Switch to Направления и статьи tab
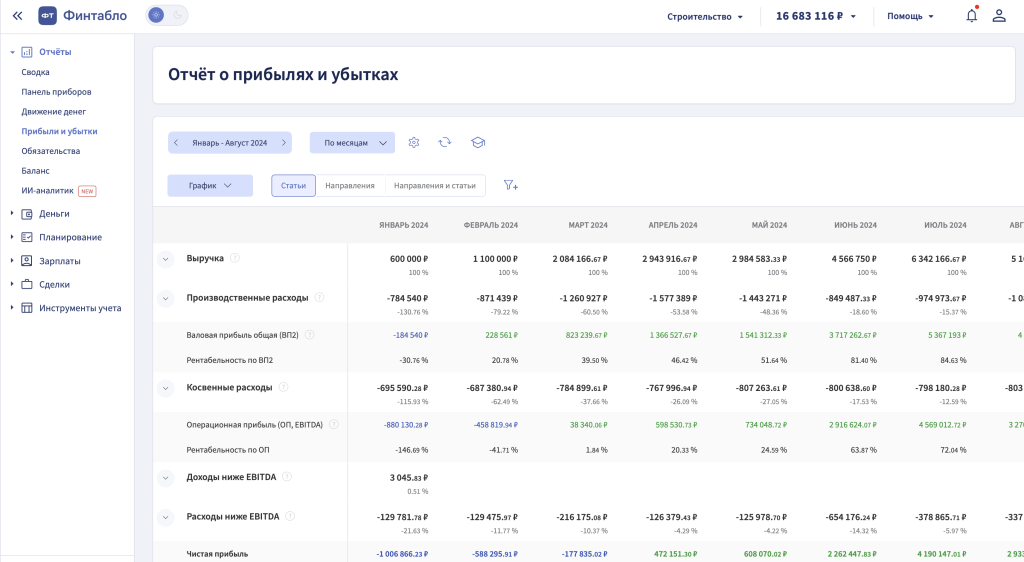The width and height of the screenshot is (1024, 562). (435, 185)
